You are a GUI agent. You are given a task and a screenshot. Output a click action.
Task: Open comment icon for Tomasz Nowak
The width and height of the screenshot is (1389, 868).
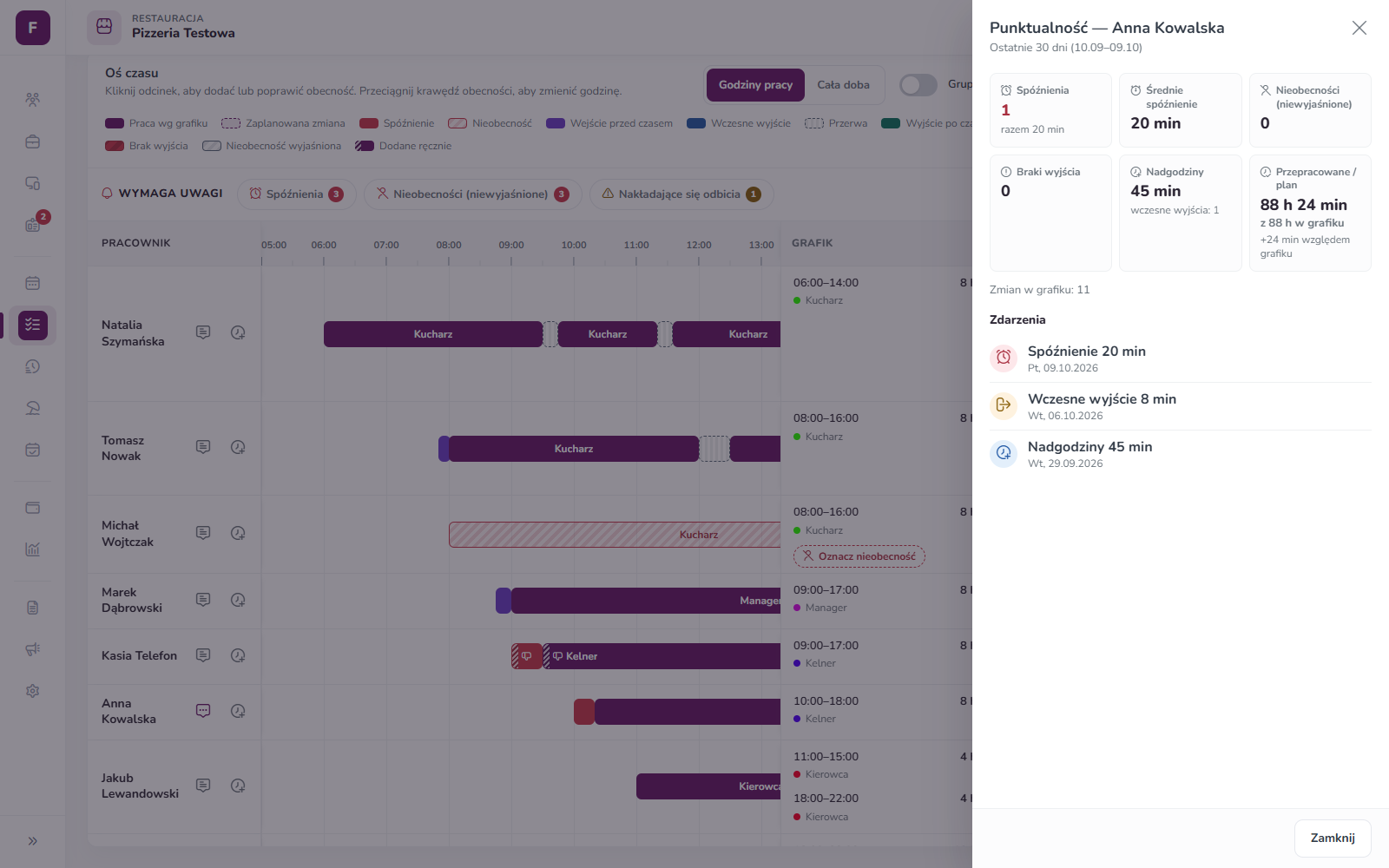(x=203, y=447)
